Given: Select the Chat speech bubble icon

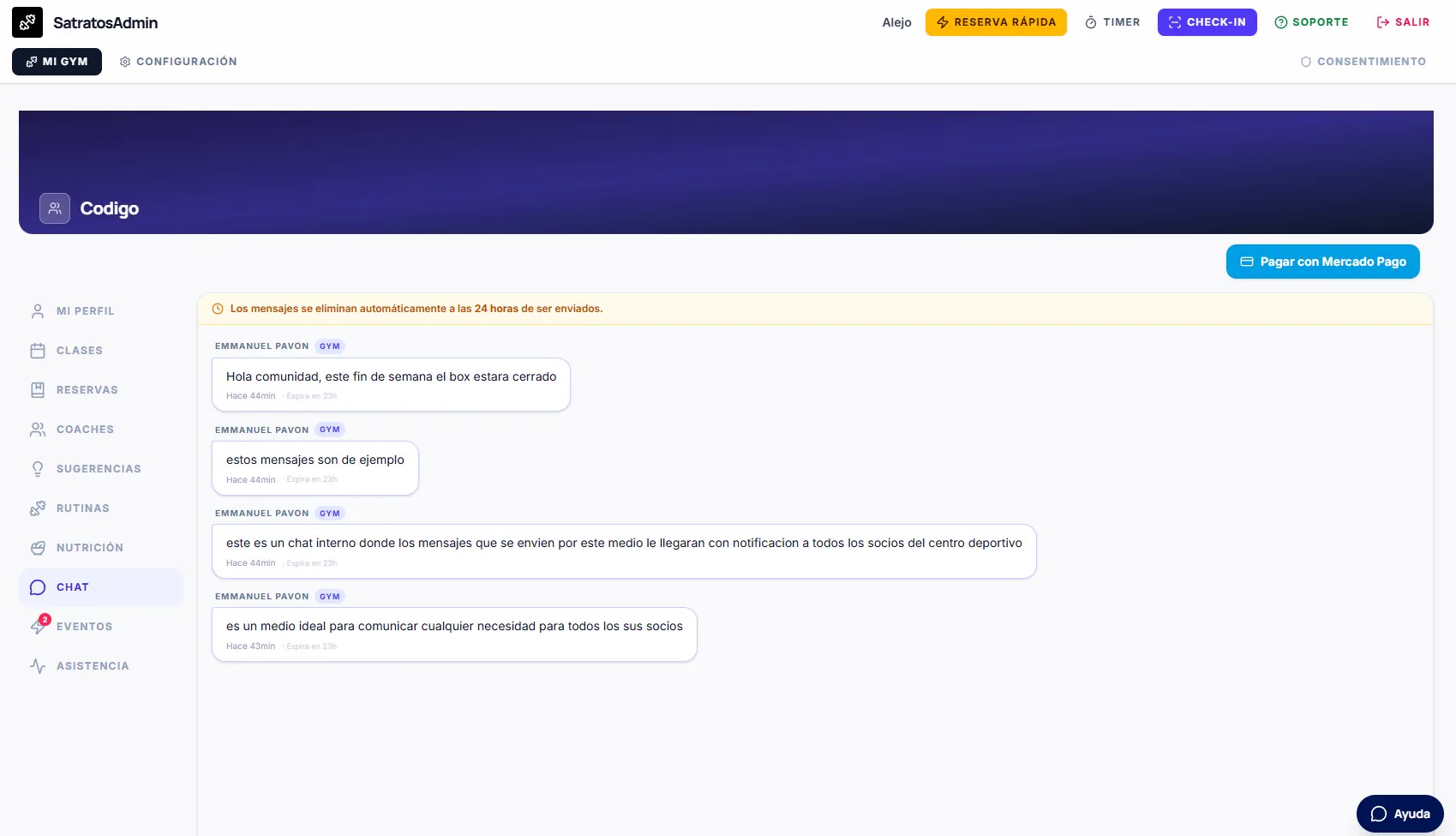Looking at the screenshot, I should pos(38,587).
